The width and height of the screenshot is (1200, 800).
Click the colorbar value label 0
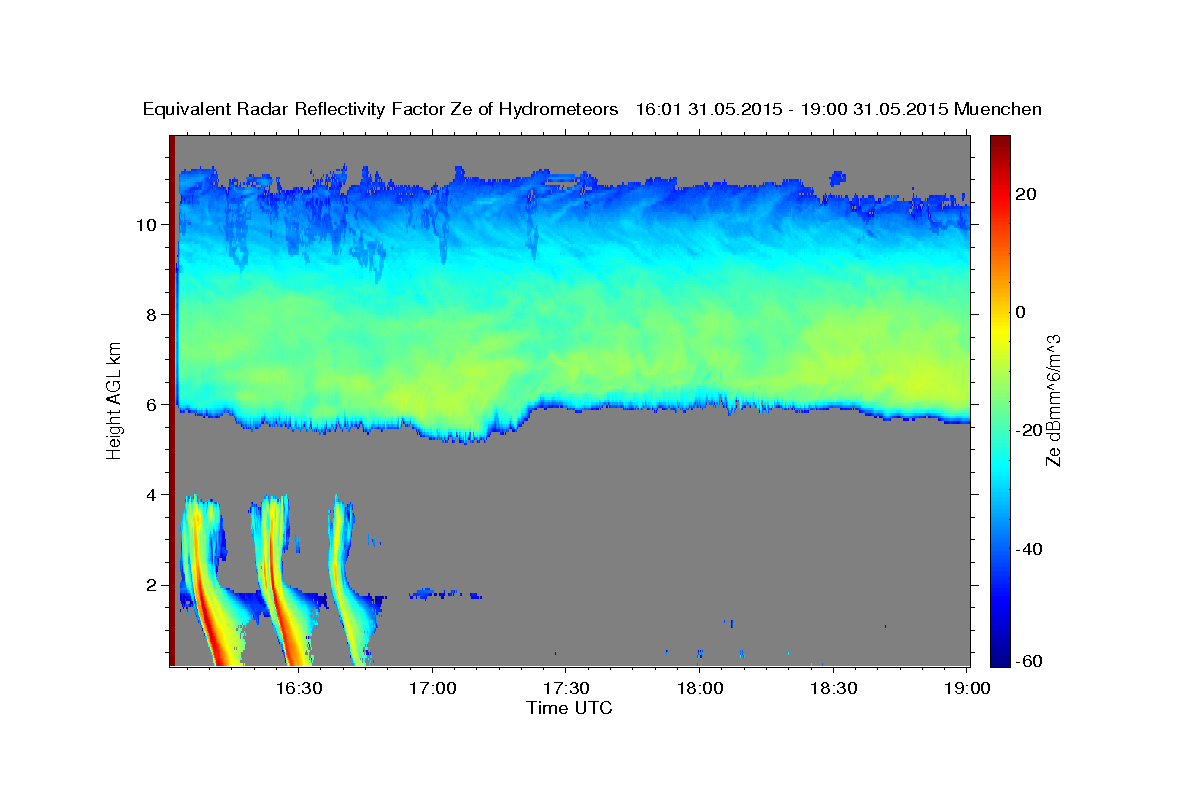[1020, 312]
